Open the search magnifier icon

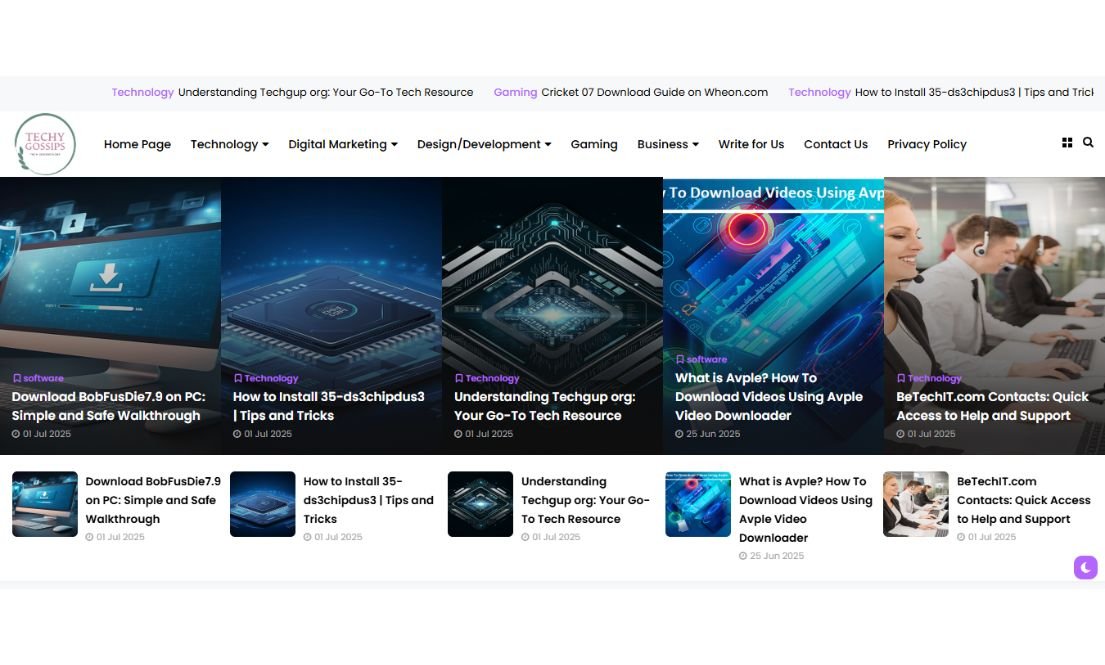(1088, 142)
